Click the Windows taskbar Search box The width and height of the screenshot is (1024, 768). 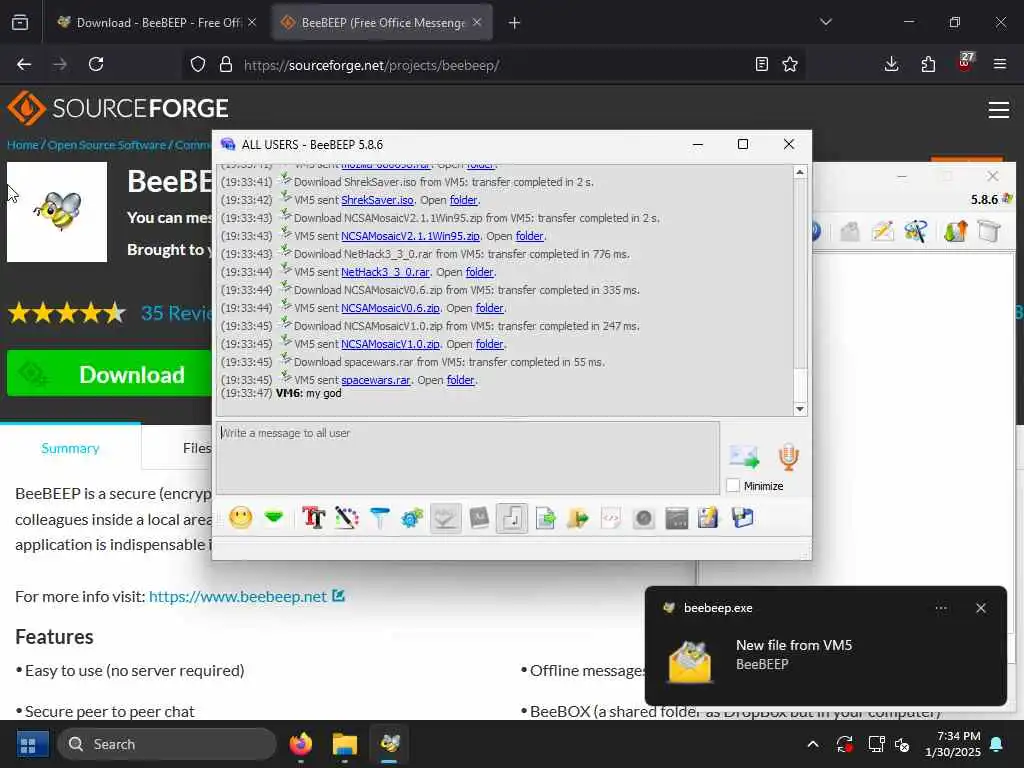(x=167, y=744)
